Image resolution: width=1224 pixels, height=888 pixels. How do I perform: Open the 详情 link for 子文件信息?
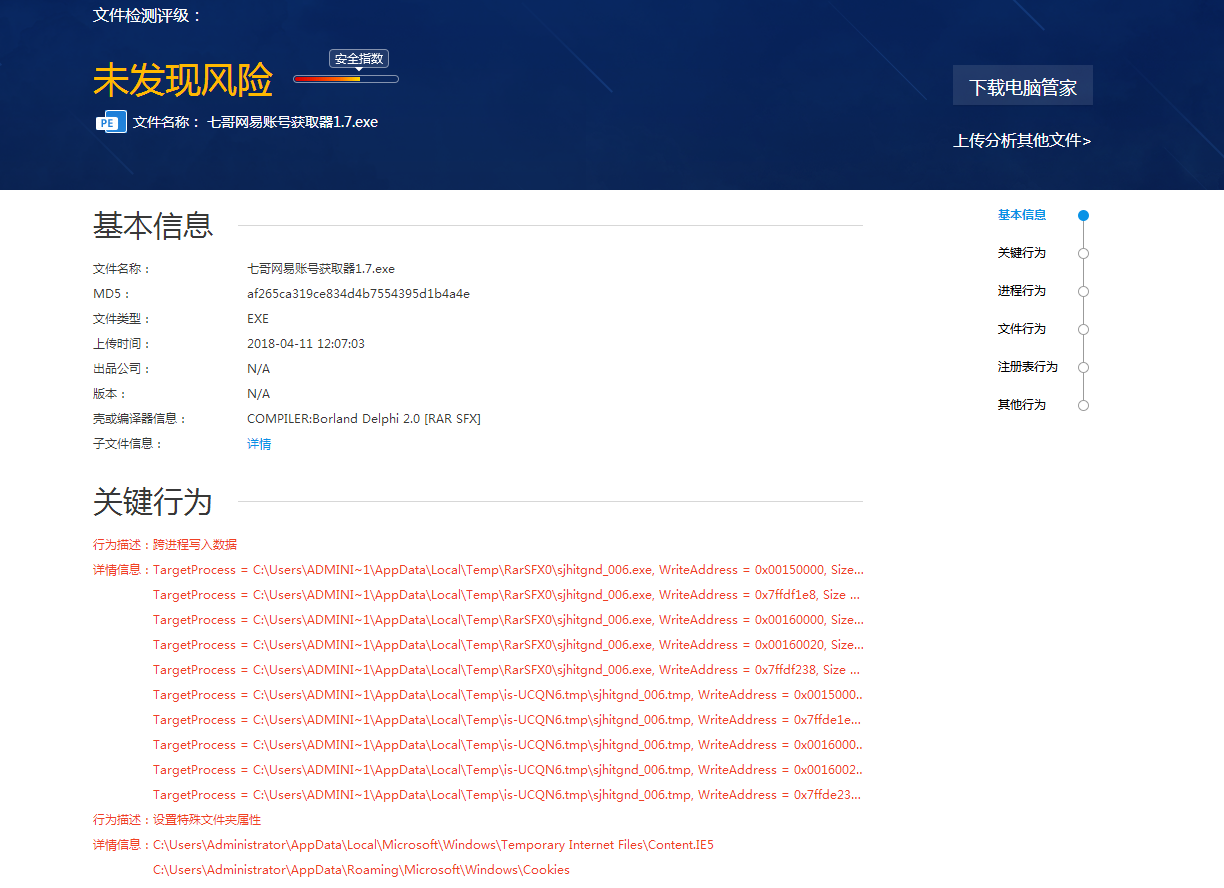[x=259, y=444]
